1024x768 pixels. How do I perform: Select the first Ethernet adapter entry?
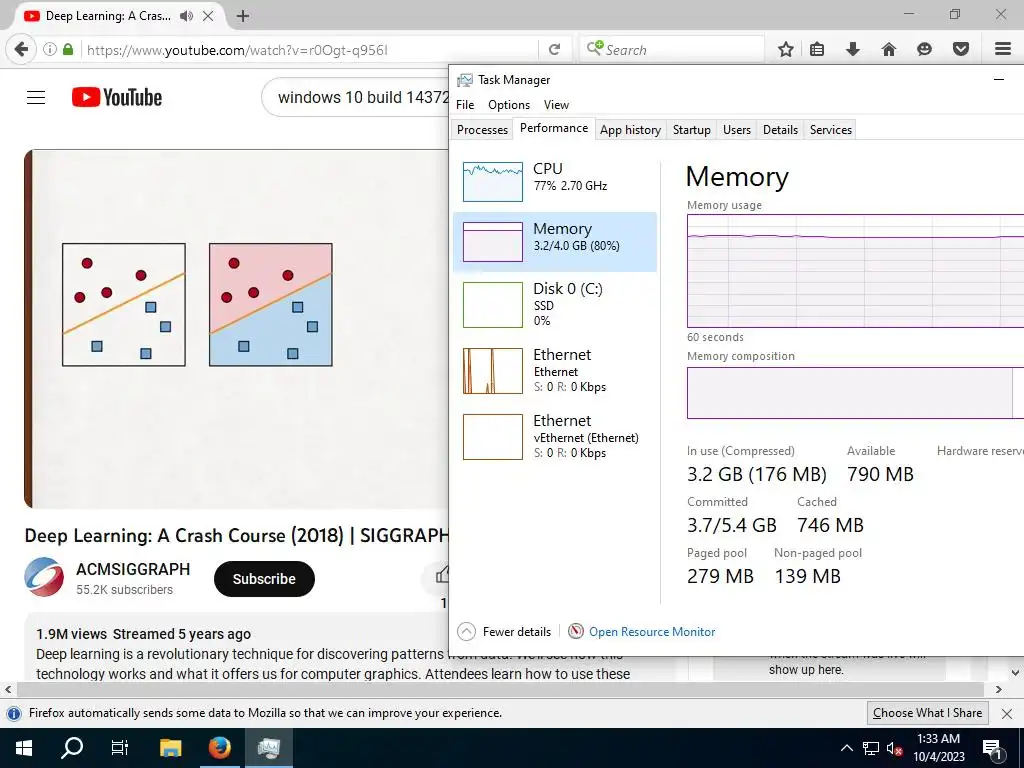pos(555,370)
